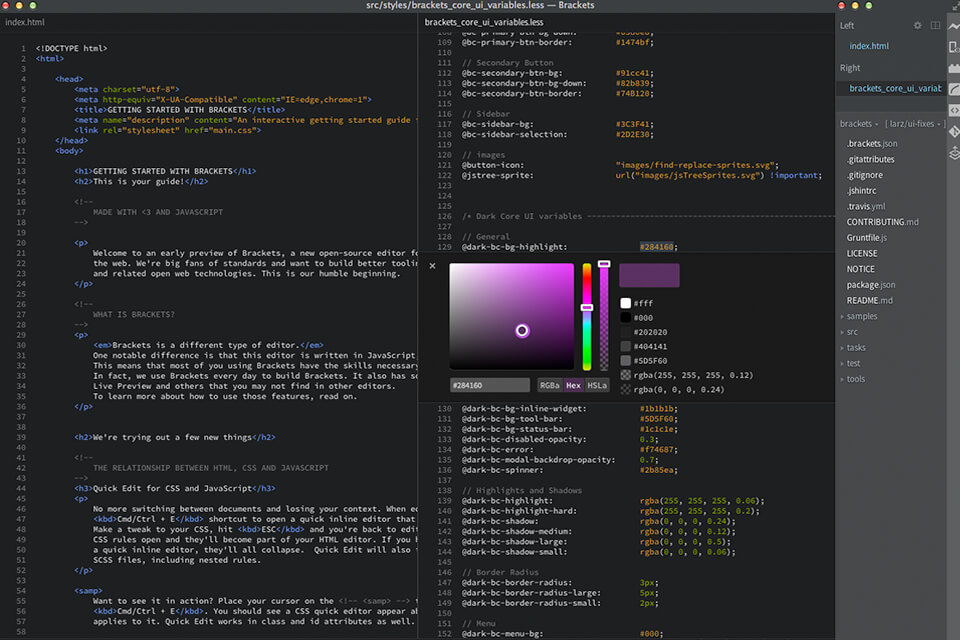
Task: Click the split view layout icon
Action: 935,25
